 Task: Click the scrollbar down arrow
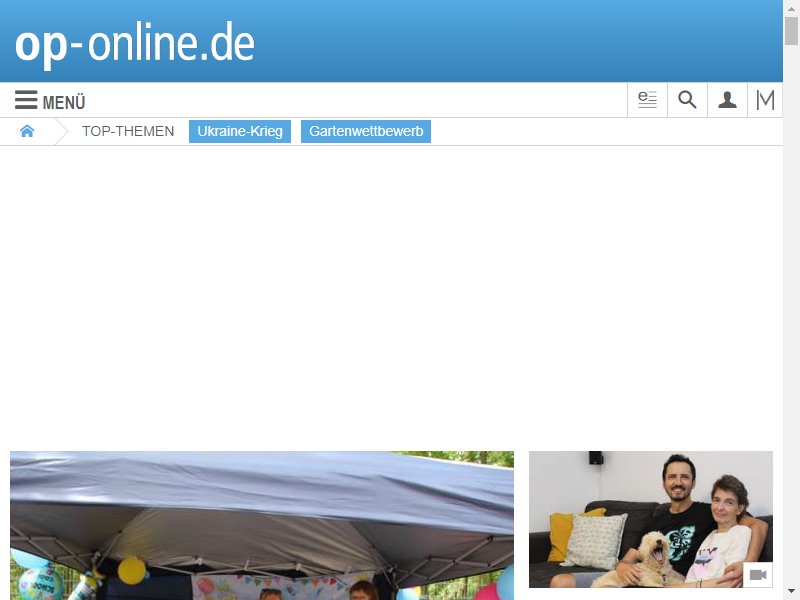(791, 592)
